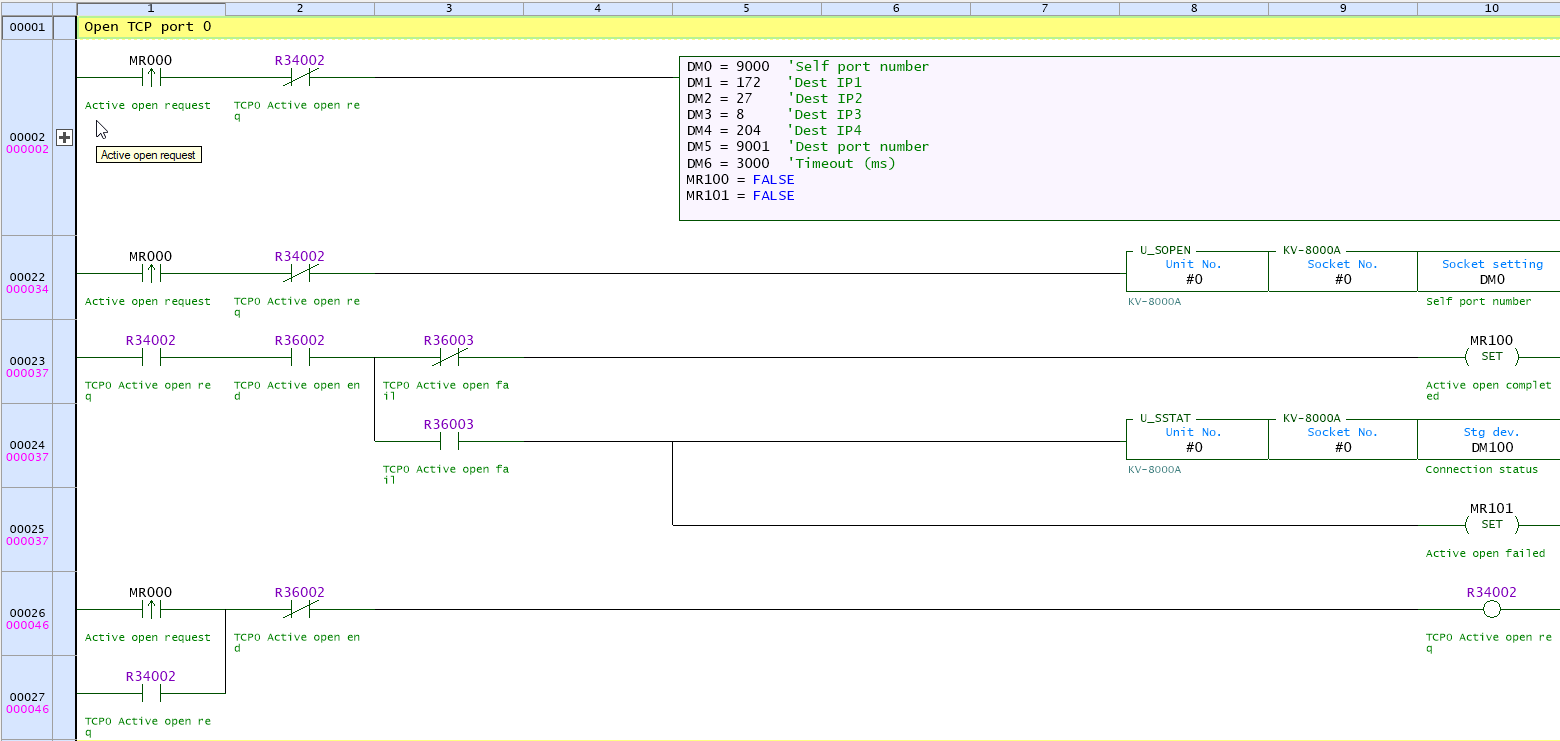
Task: Click the step number 000046 label
Action: (x=26, y=624)
